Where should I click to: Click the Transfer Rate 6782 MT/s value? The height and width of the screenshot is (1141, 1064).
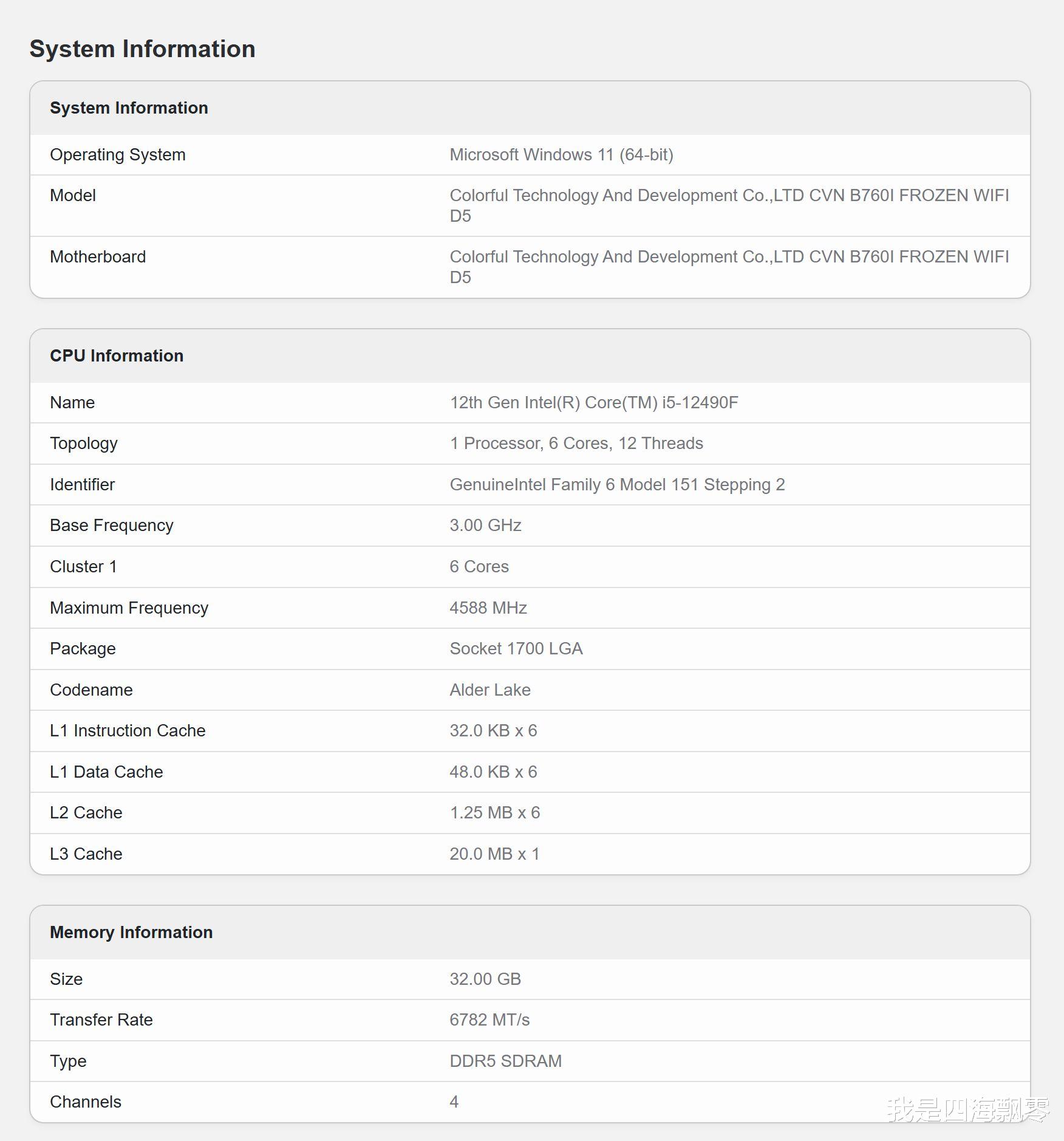[x=489, y=1020]
